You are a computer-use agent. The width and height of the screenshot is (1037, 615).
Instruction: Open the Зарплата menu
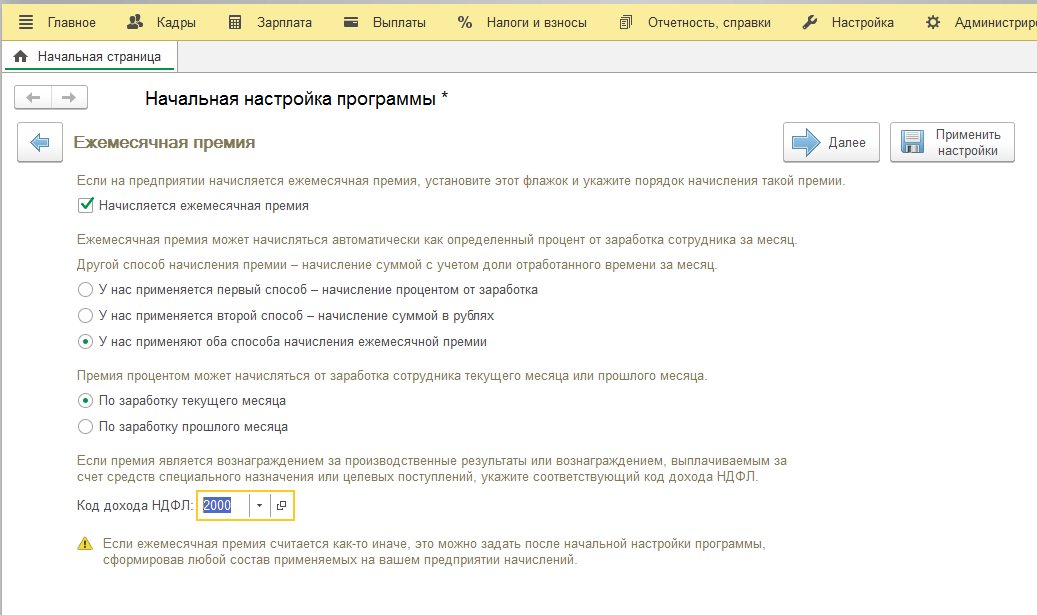click(284, 22)
